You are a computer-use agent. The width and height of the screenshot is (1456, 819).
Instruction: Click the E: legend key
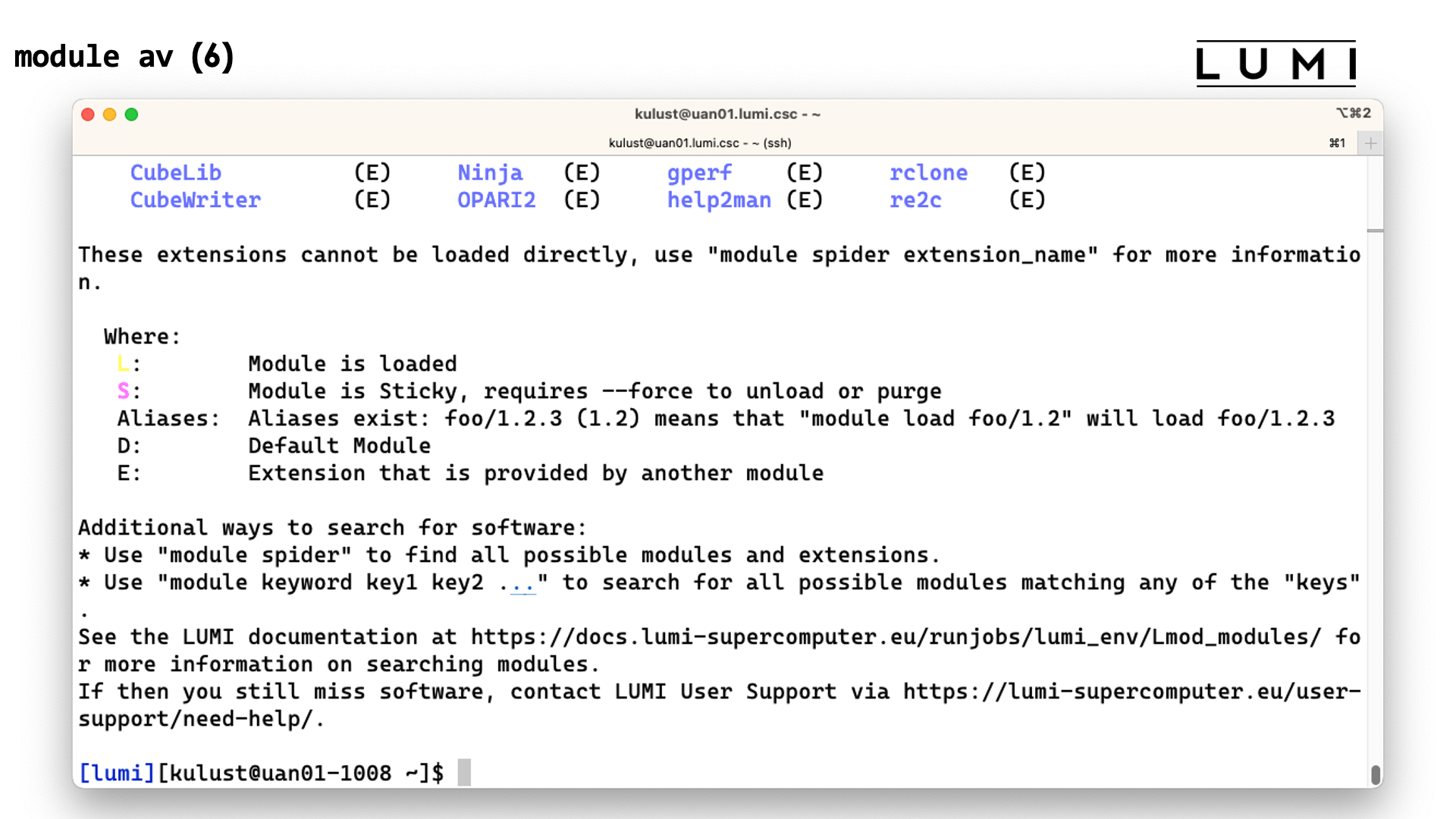tap(129, 473)
